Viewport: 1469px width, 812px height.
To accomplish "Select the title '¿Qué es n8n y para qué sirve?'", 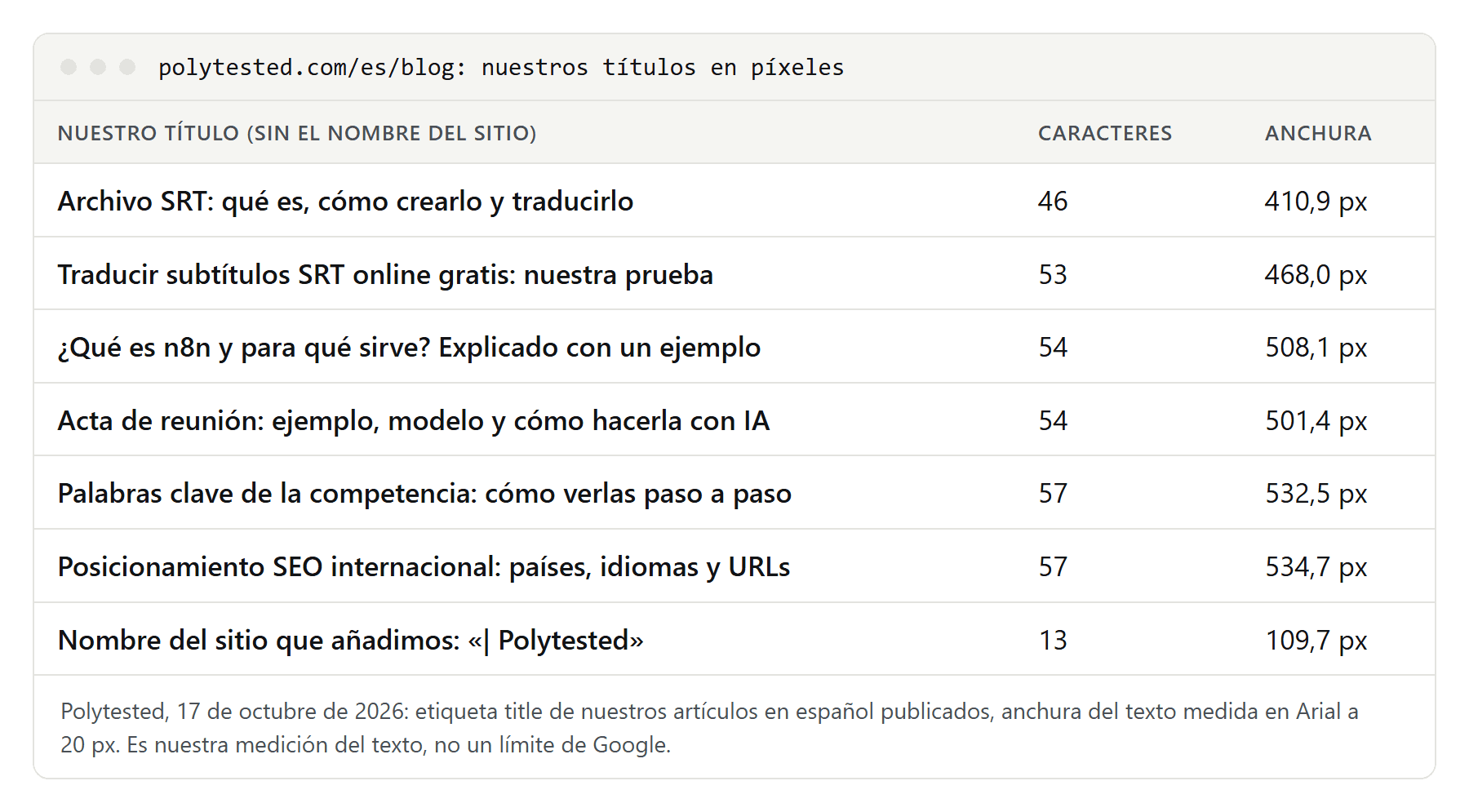I will pos(244,348).
